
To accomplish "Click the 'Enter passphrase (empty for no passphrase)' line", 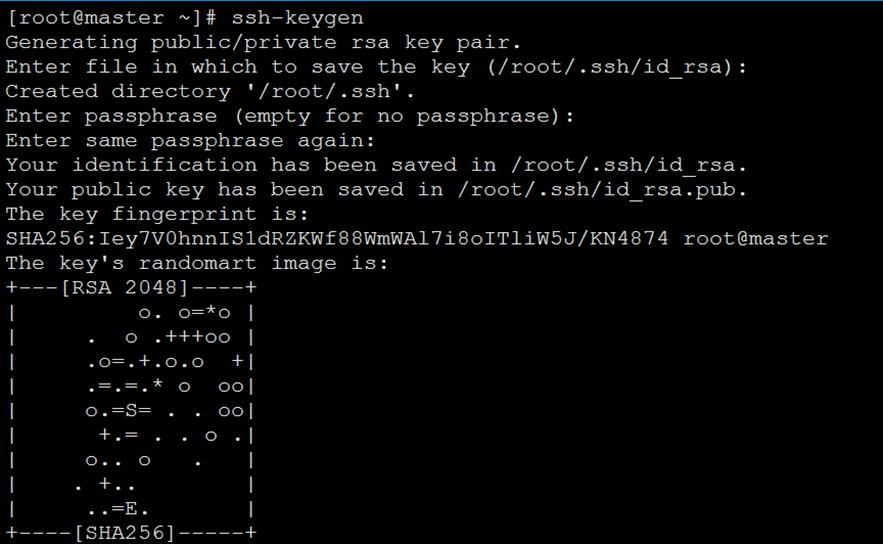I will point(289,117).
